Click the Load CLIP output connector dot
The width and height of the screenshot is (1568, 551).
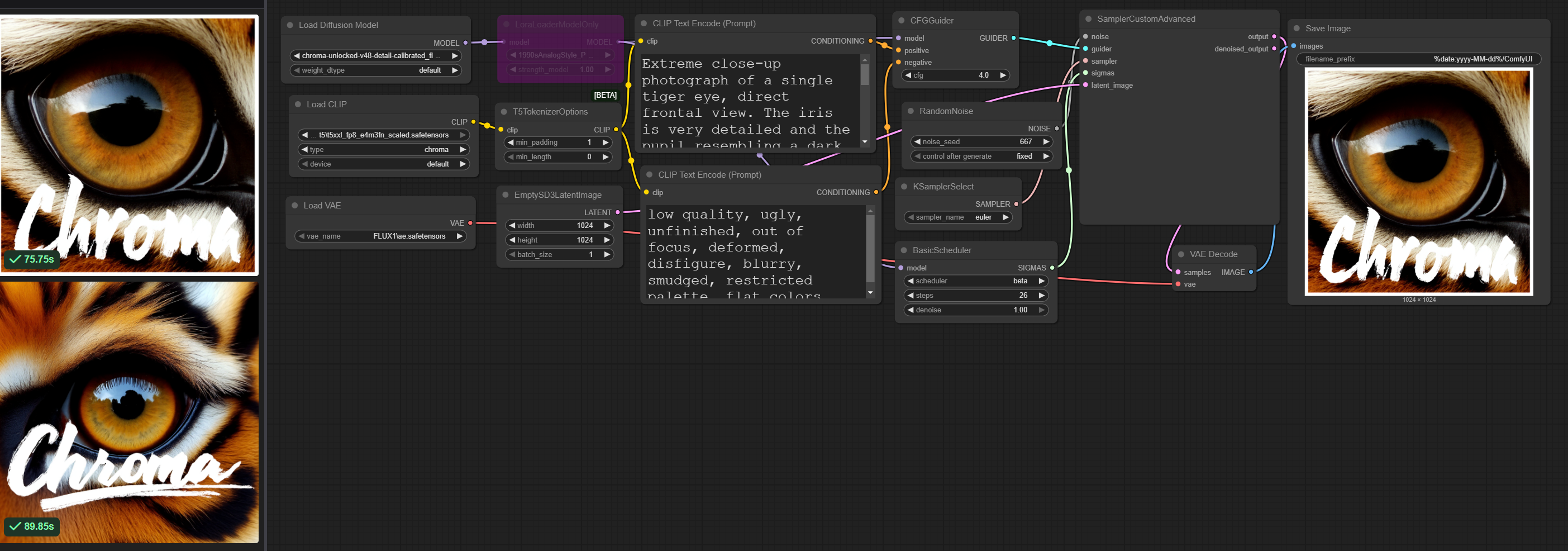pyautogui.click(x=473, y=122)
